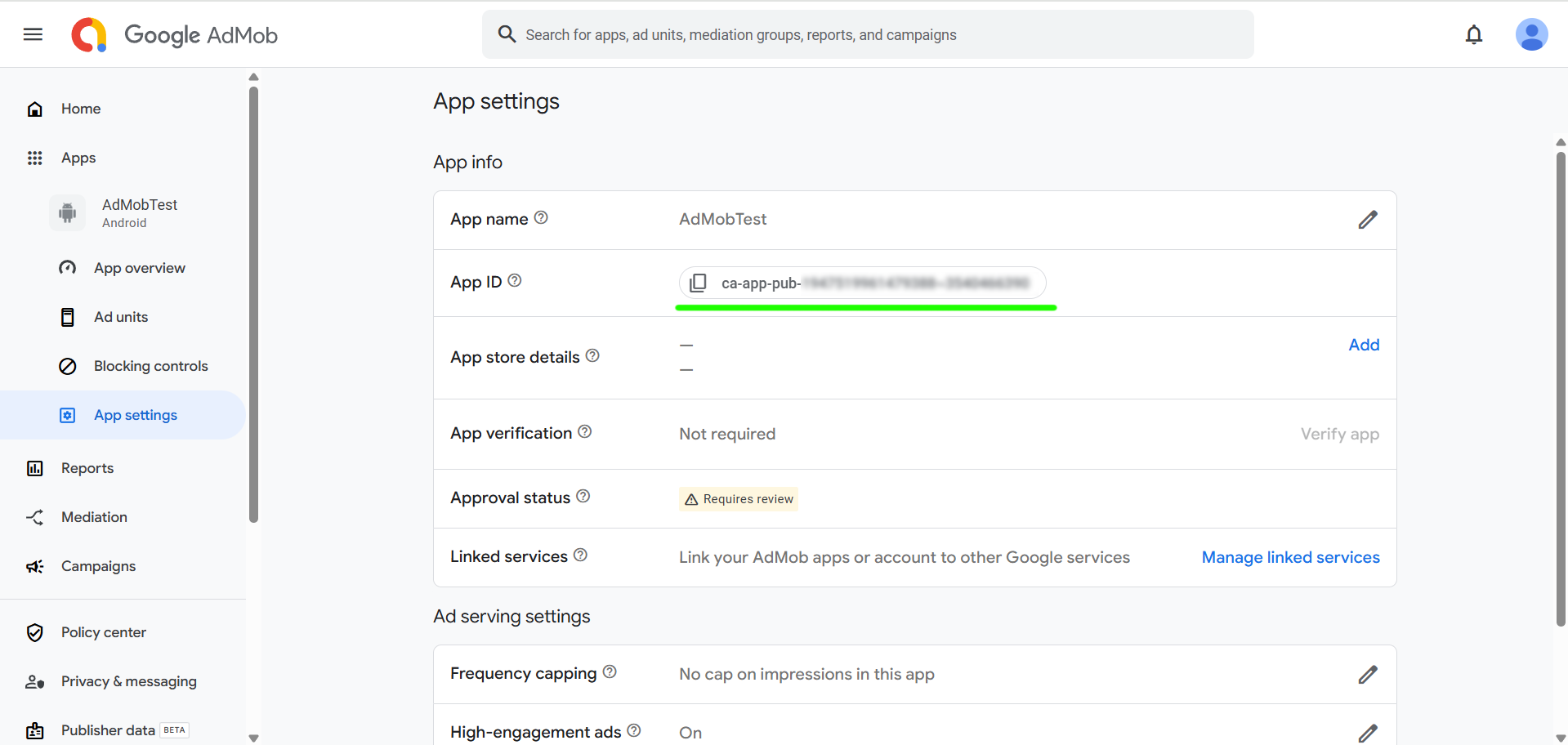Select the AdMobTest Android app
Image resolution: width=1568 pixels, height=745 pixels.
point(139,212)
